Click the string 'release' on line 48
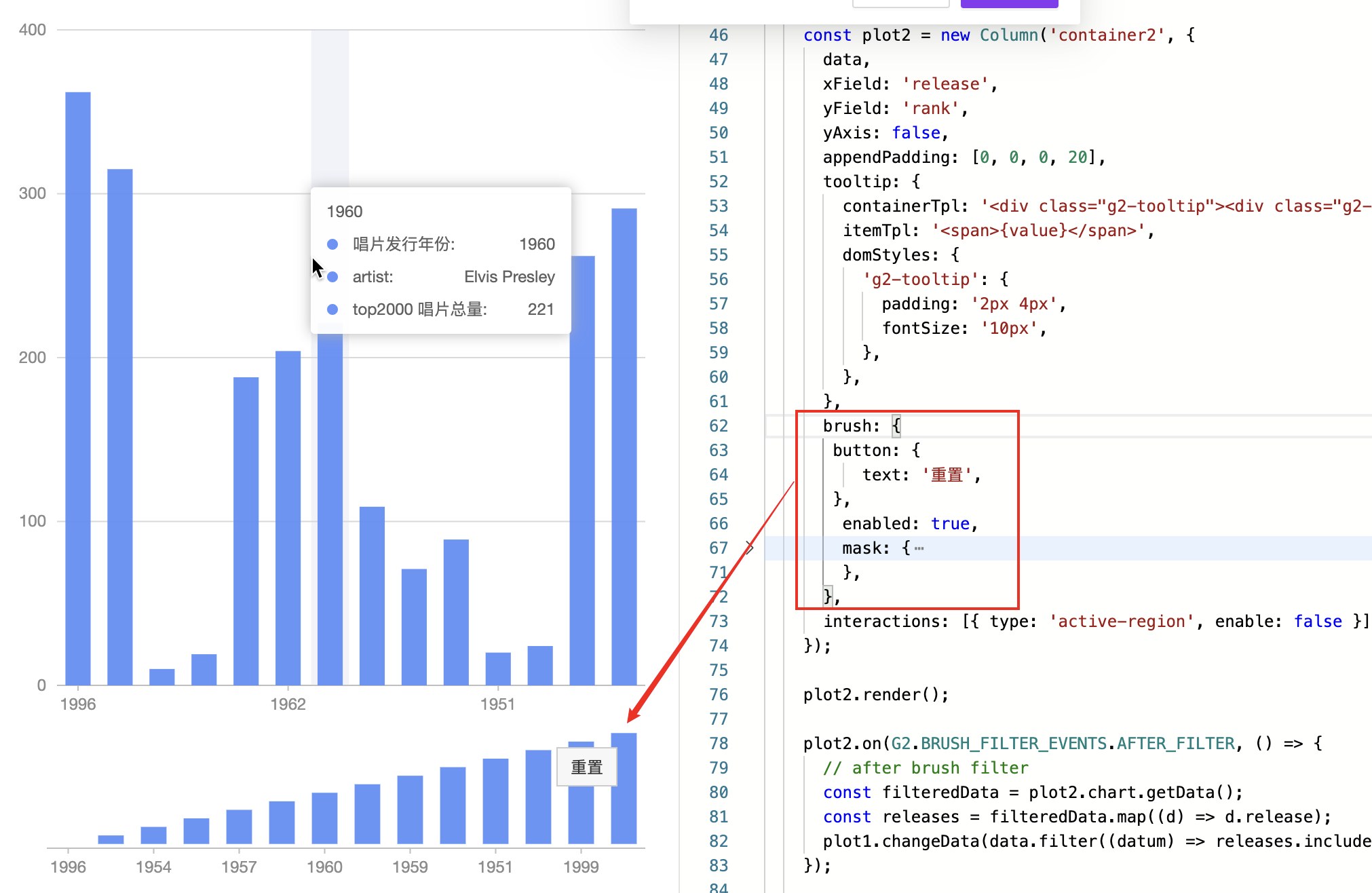 [946, 83]
